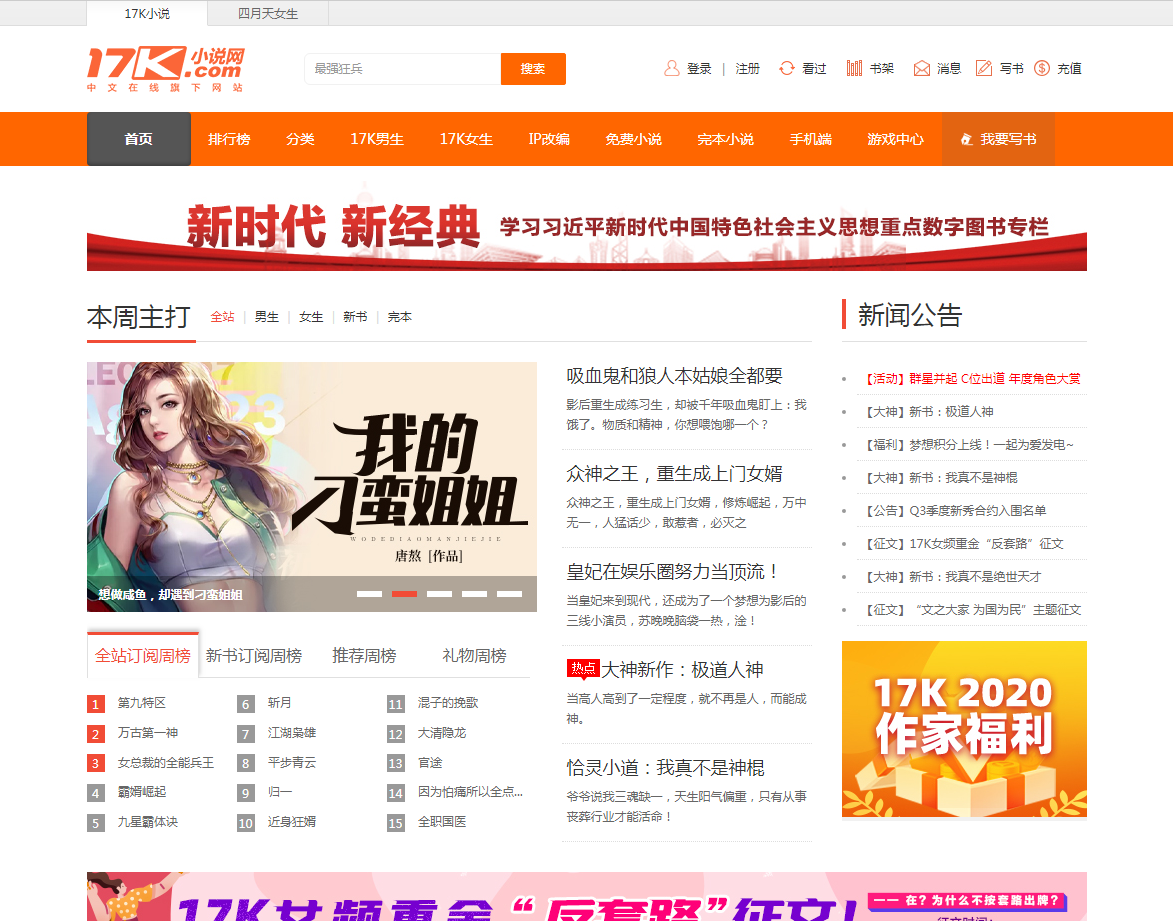Click the 热点 hot tag badge
The width and height of the screenshot is (1173, 921).
pos(582,668)
